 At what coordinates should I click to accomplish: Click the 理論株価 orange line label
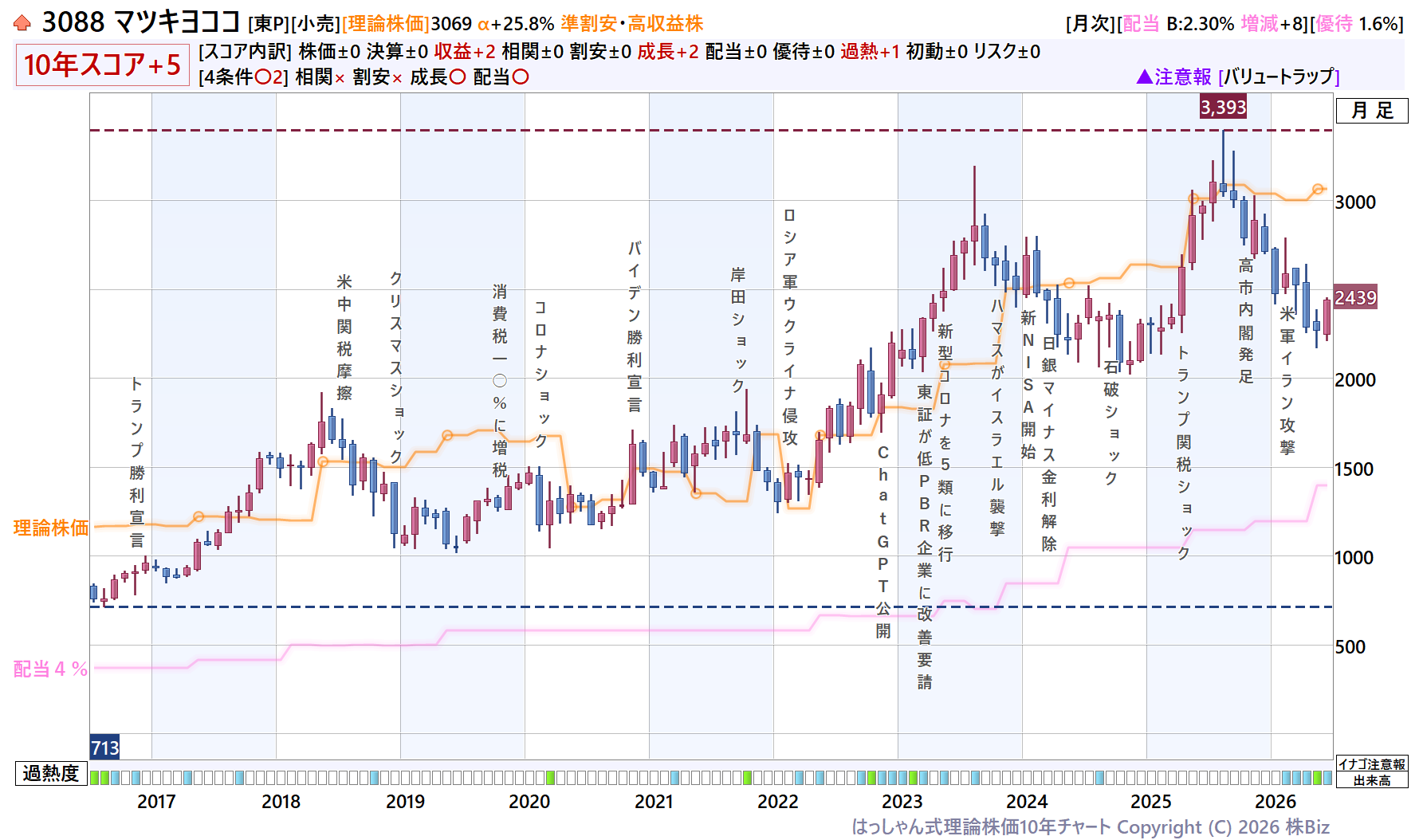click(51, 528)
